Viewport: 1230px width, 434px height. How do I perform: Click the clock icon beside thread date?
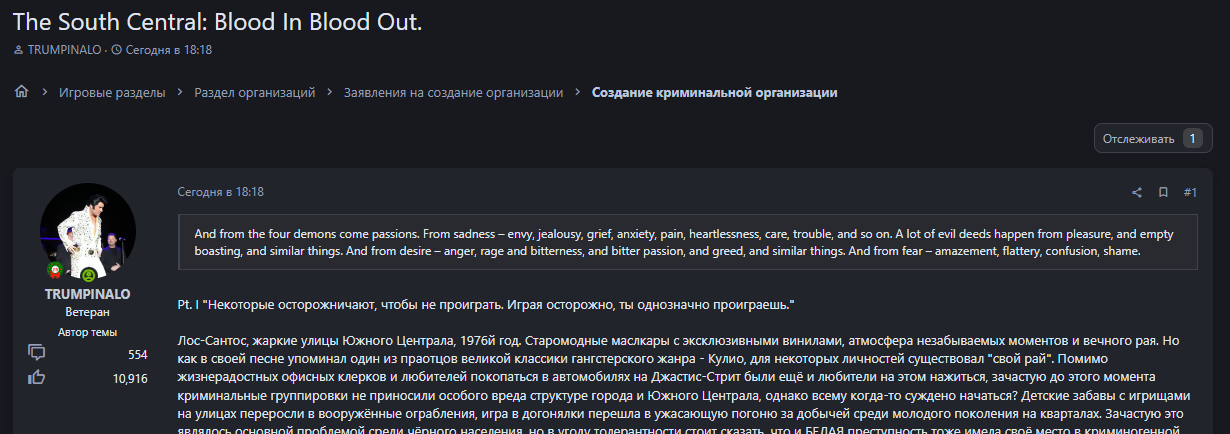coord(116,49)
